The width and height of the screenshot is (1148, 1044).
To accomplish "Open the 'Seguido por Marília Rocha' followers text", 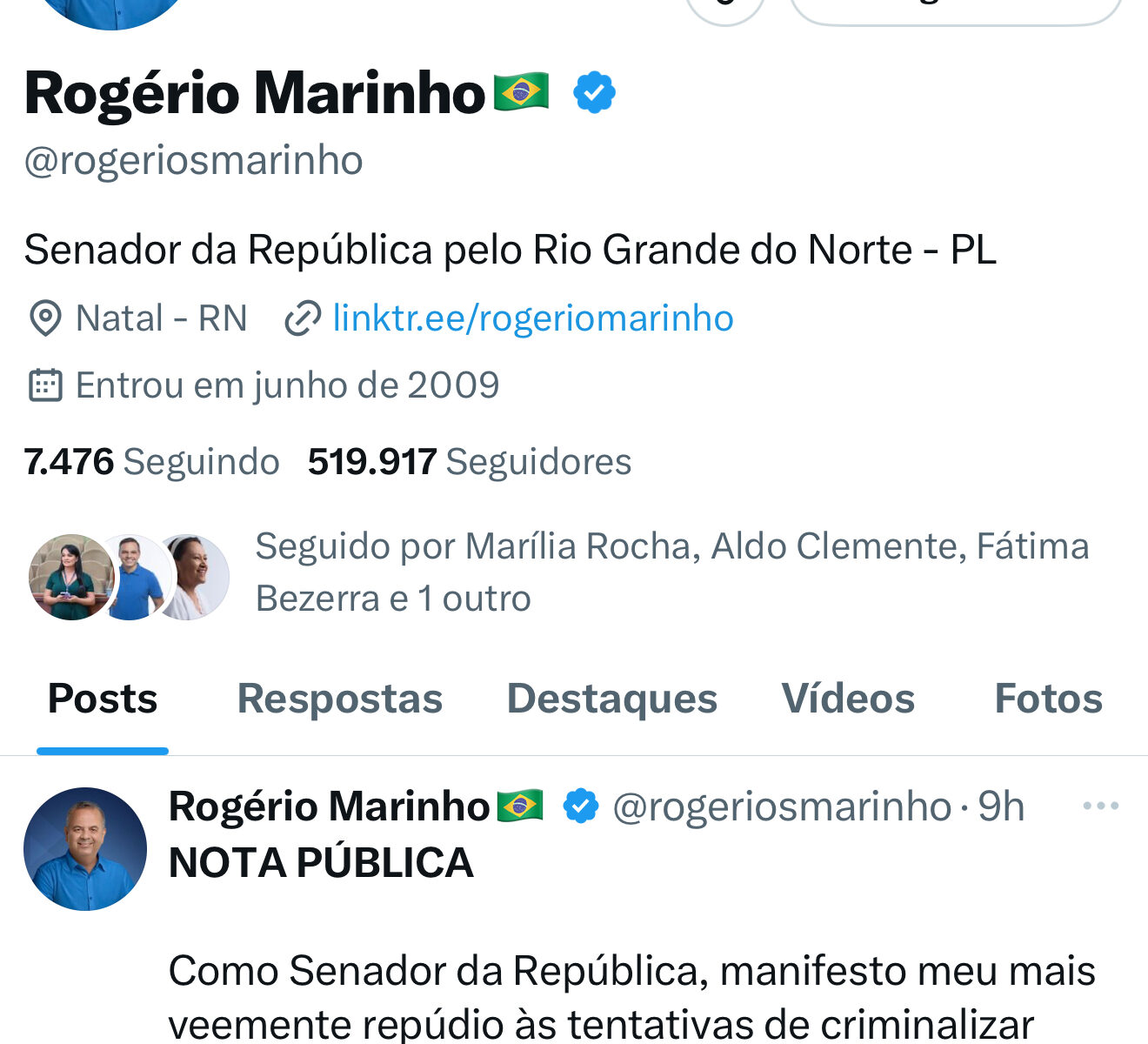I will pyautogui.click(x=671, y=572).
